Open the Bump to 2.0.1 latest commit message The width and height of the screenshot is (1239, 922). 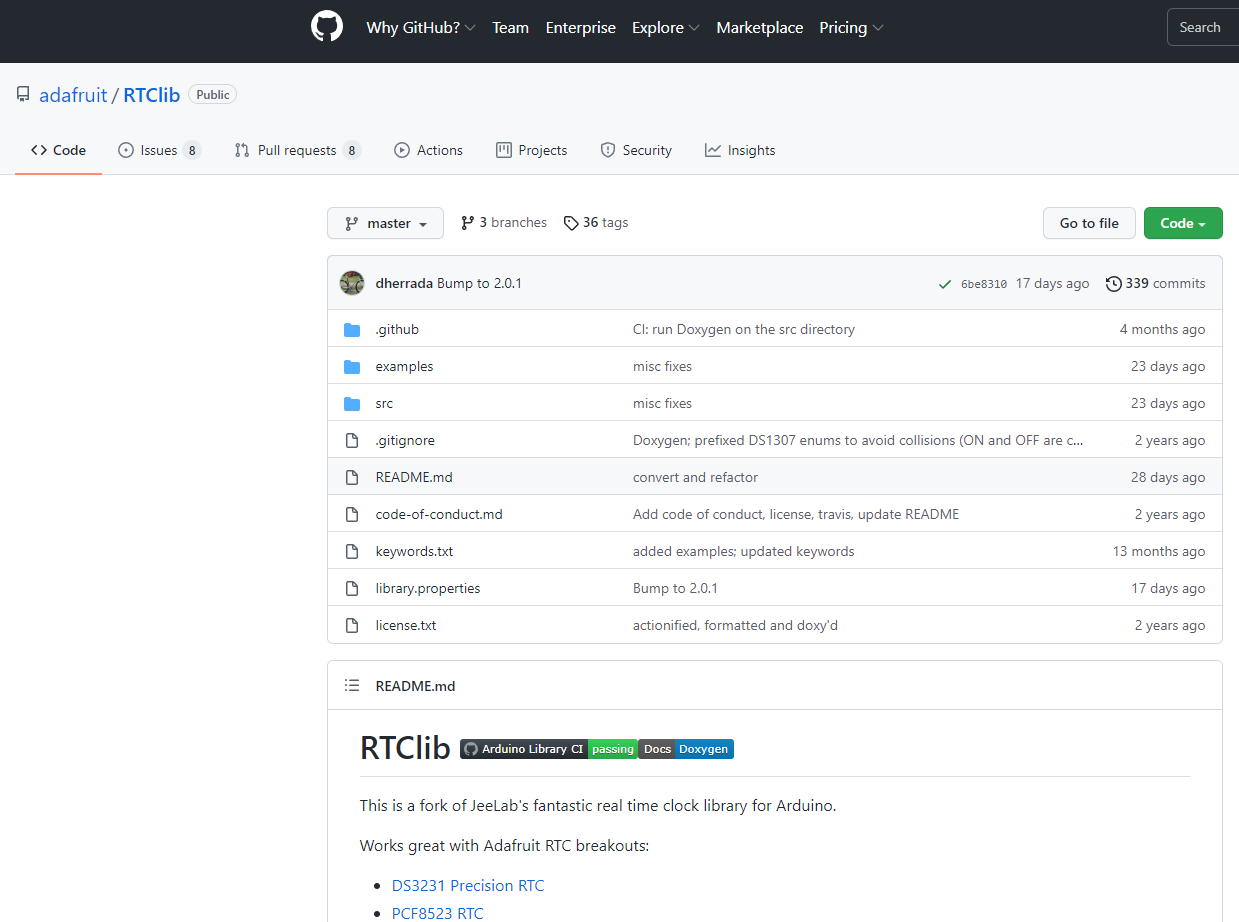point(479,284)
